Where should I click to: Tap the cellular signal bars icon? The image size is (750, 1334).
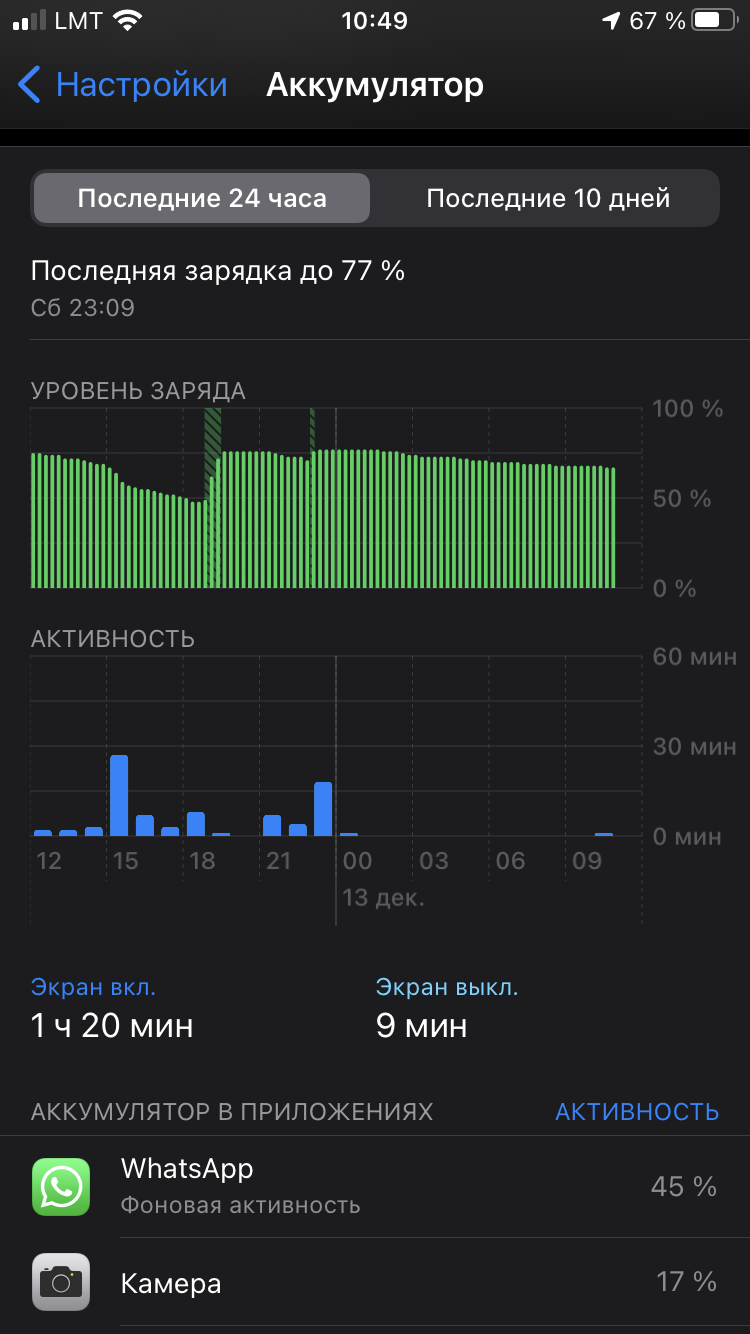pyautogui.click(x=30, y=21)
